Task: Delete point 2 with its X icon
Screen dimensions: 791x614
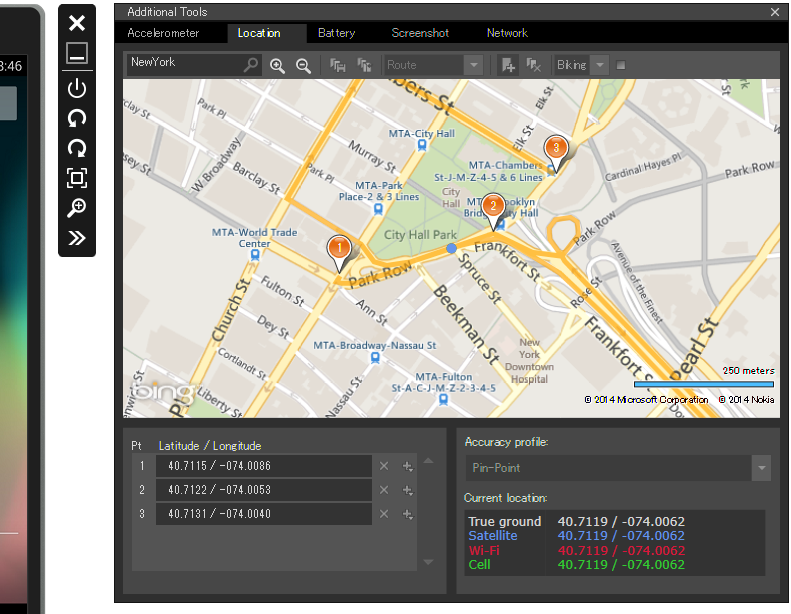Action: 384,490
